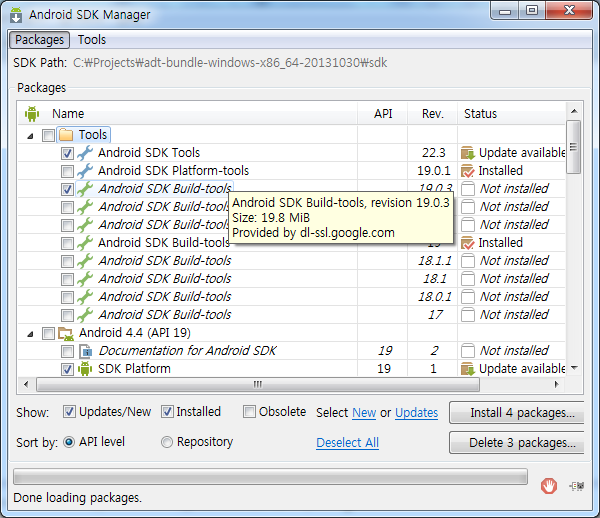Check the Tools group checkbox

pyautogui.click(x=48, y=135)
